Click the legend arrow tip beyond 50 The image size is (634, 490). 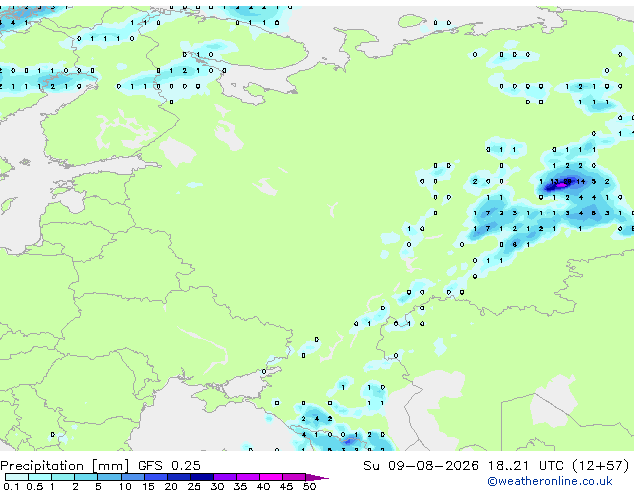point(317,477)
